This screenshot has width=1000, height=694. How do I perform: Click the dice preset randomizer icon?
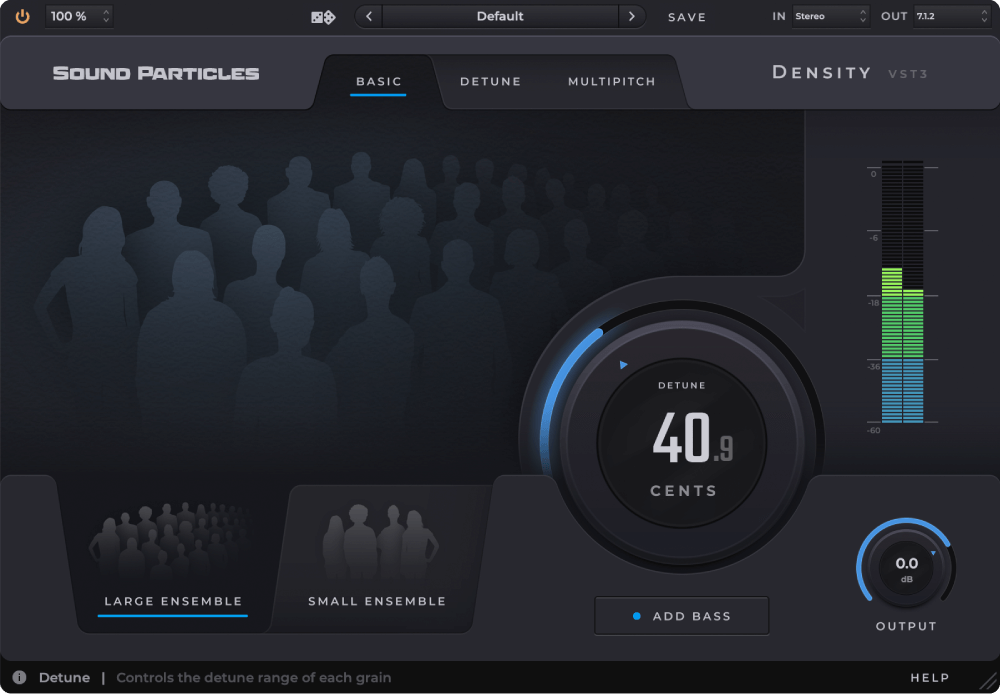pos(323,16)
